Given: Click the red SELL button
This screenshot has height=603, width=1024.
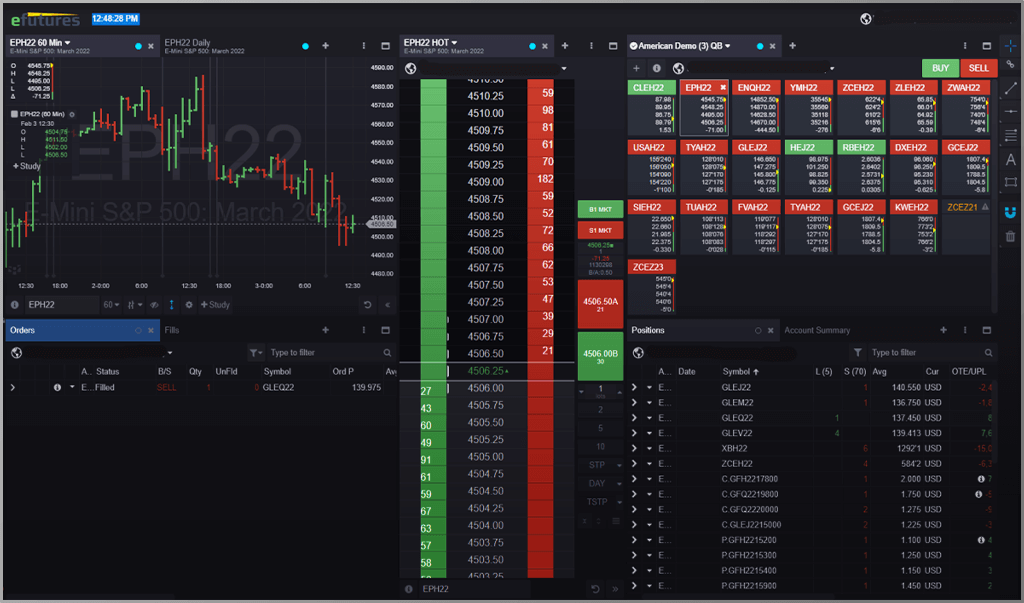Looking at the screenshot, I should pos(978,68).
